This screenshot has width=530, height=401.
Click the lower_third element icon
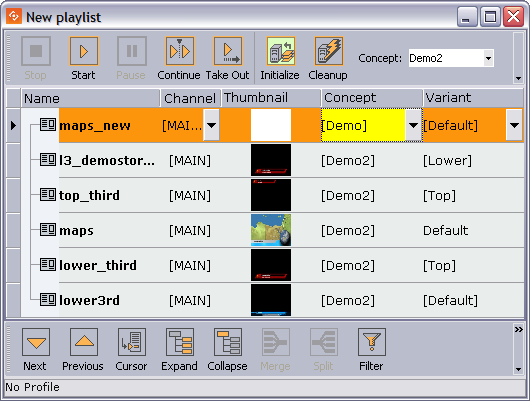(x=48, y=264)
